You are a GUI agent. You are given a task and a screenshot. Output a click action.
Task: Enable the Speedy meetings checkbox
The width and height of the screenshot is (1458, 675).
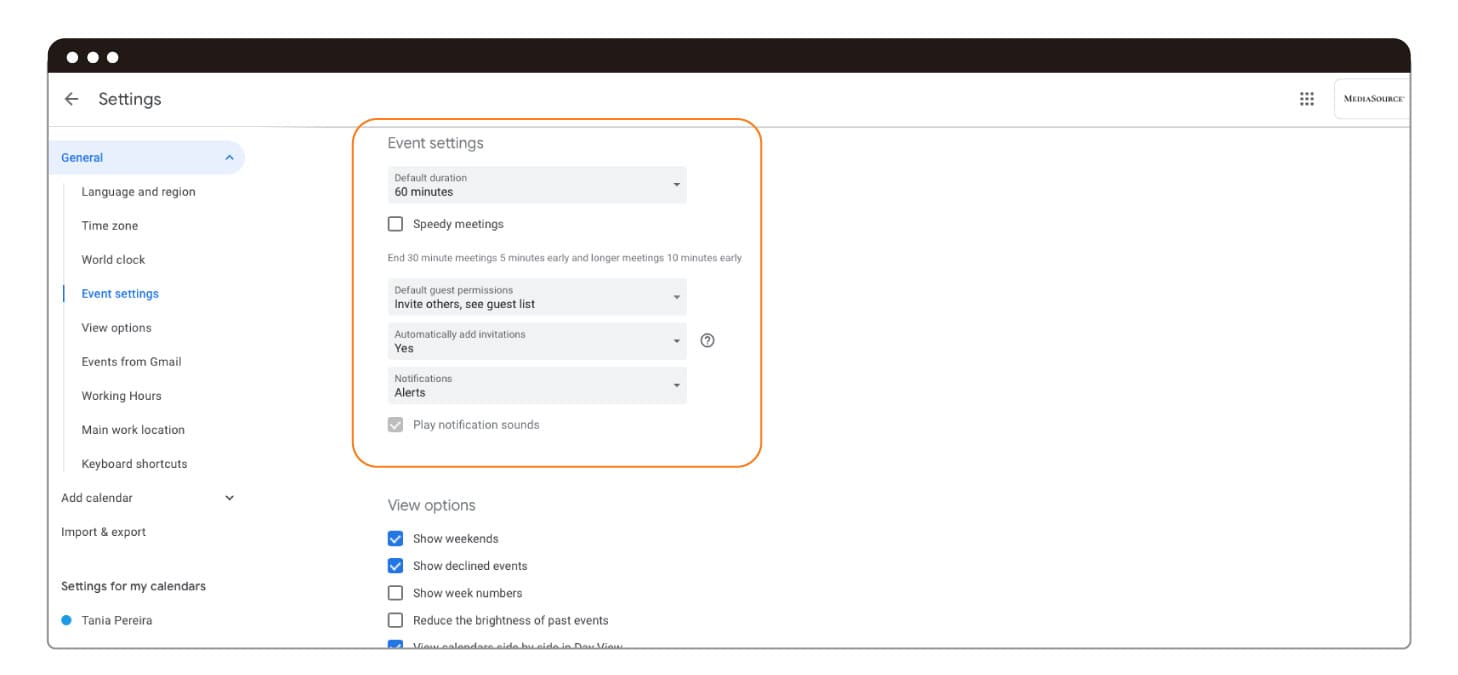395,224
